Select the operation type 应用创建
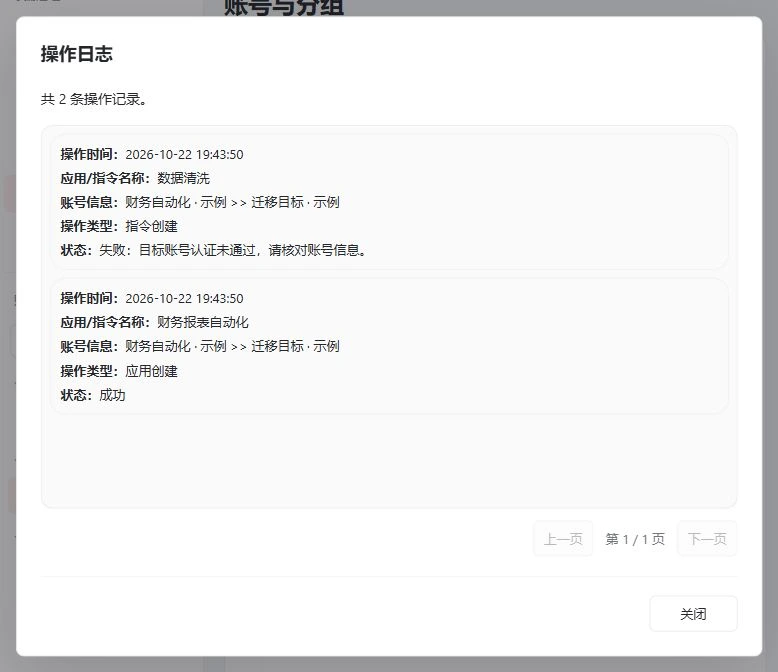Image resolution: width=778 pixels, height=672 pixels. click(151, 371)
